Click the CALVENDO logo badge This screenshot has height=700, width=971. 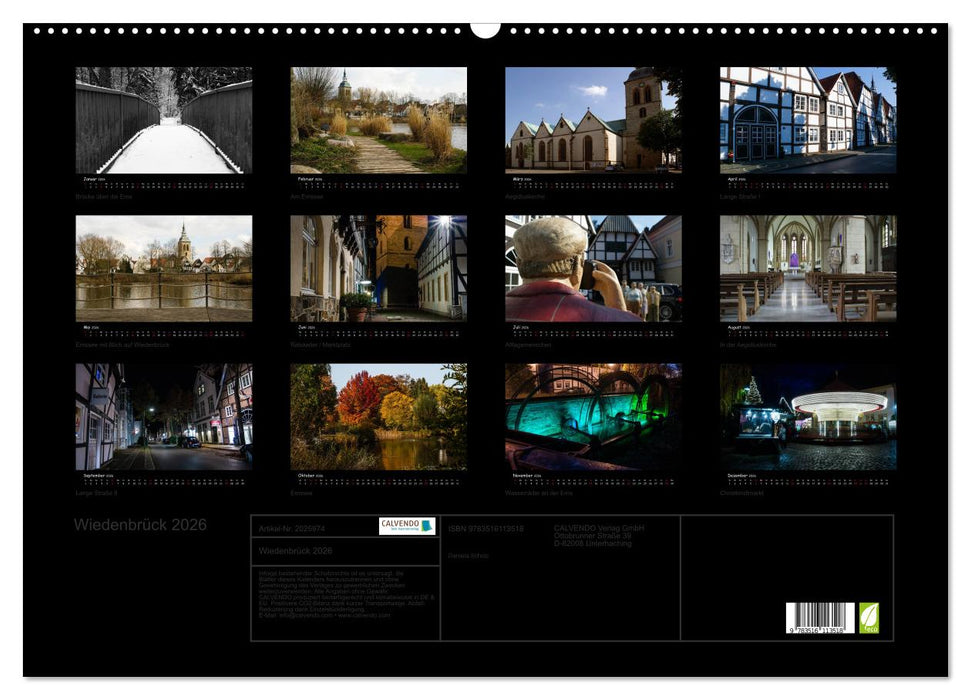pos(407,526)
